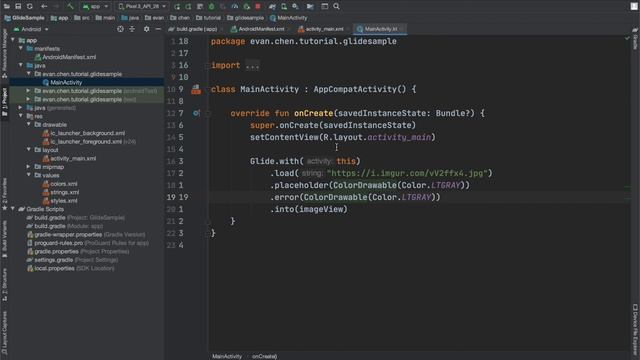The image size is (640, 360).
Task: Click the Scroll from Source target icon in the Project panel
Action: (120, 29)
